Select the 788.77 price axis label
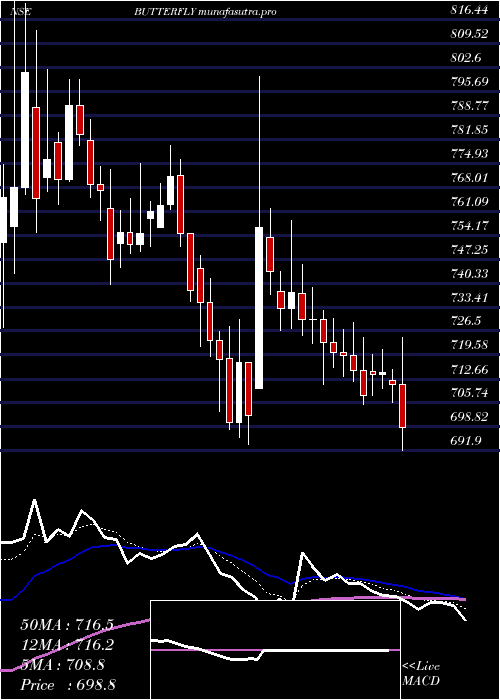This screenshot has height=700, width=500. [469, 106]
